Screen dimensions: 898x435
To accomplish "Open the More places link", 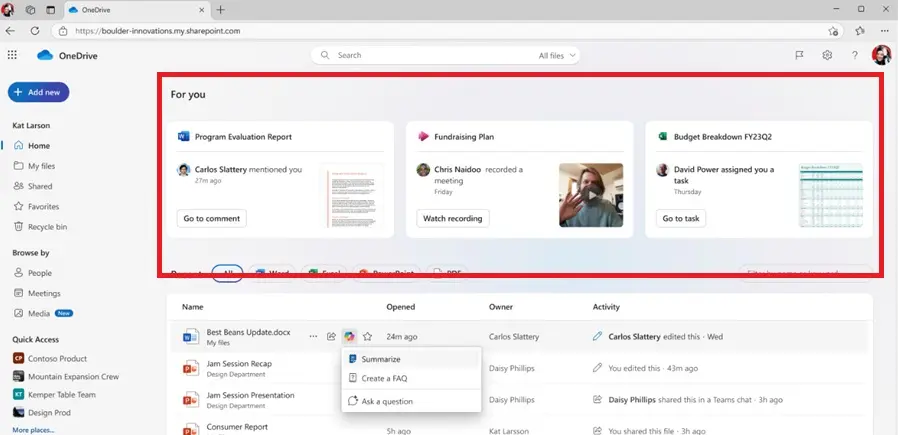I will point(33,430).
